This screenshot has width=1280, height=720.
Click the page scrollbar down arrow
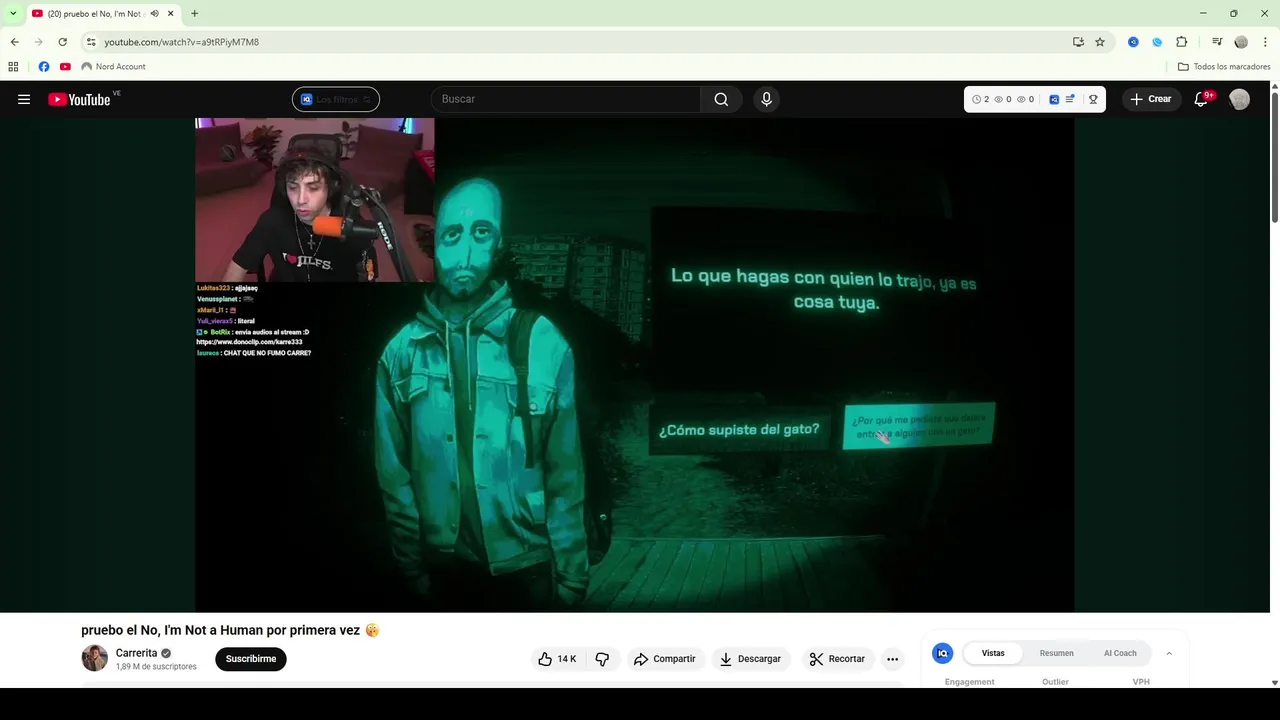pos(1274,683)
